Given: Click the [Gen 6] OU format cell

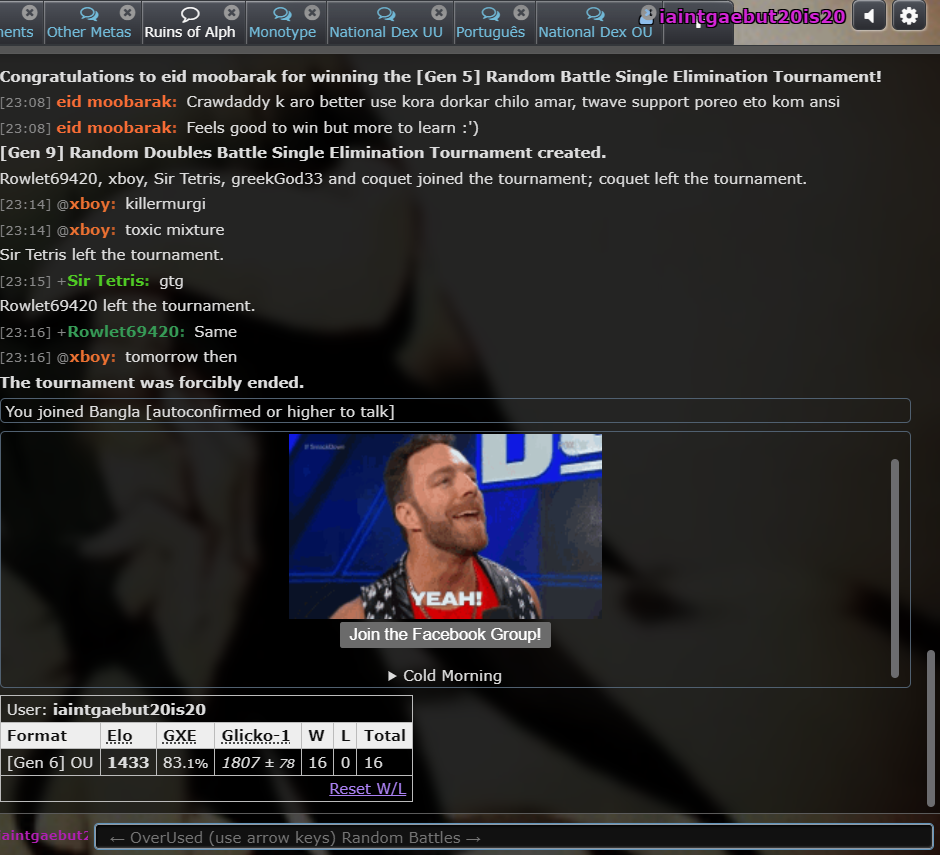Looking at the screenshot, I should click(50, 763).
